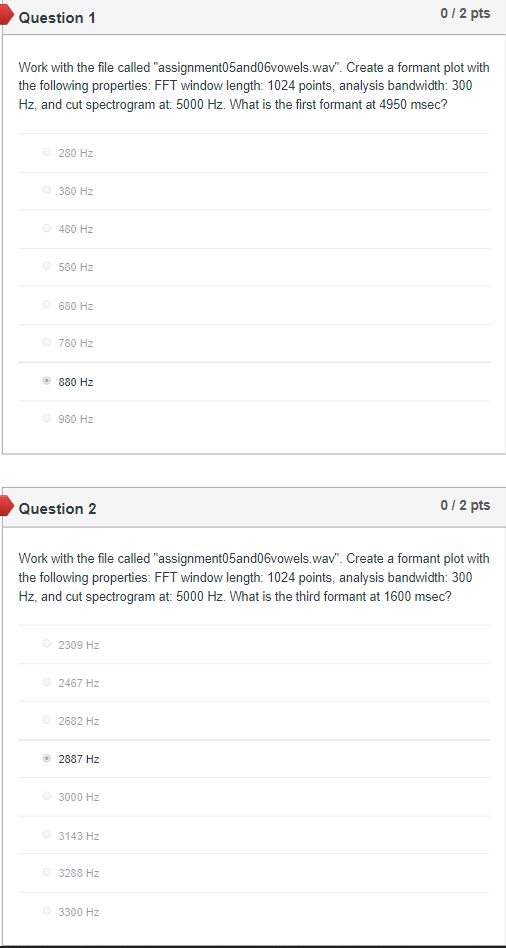The width and height of the screenshot is (506, 948).
Task: Click the selected 2887 Hz option
Action: pyautogui.click(x=47, y=758)
